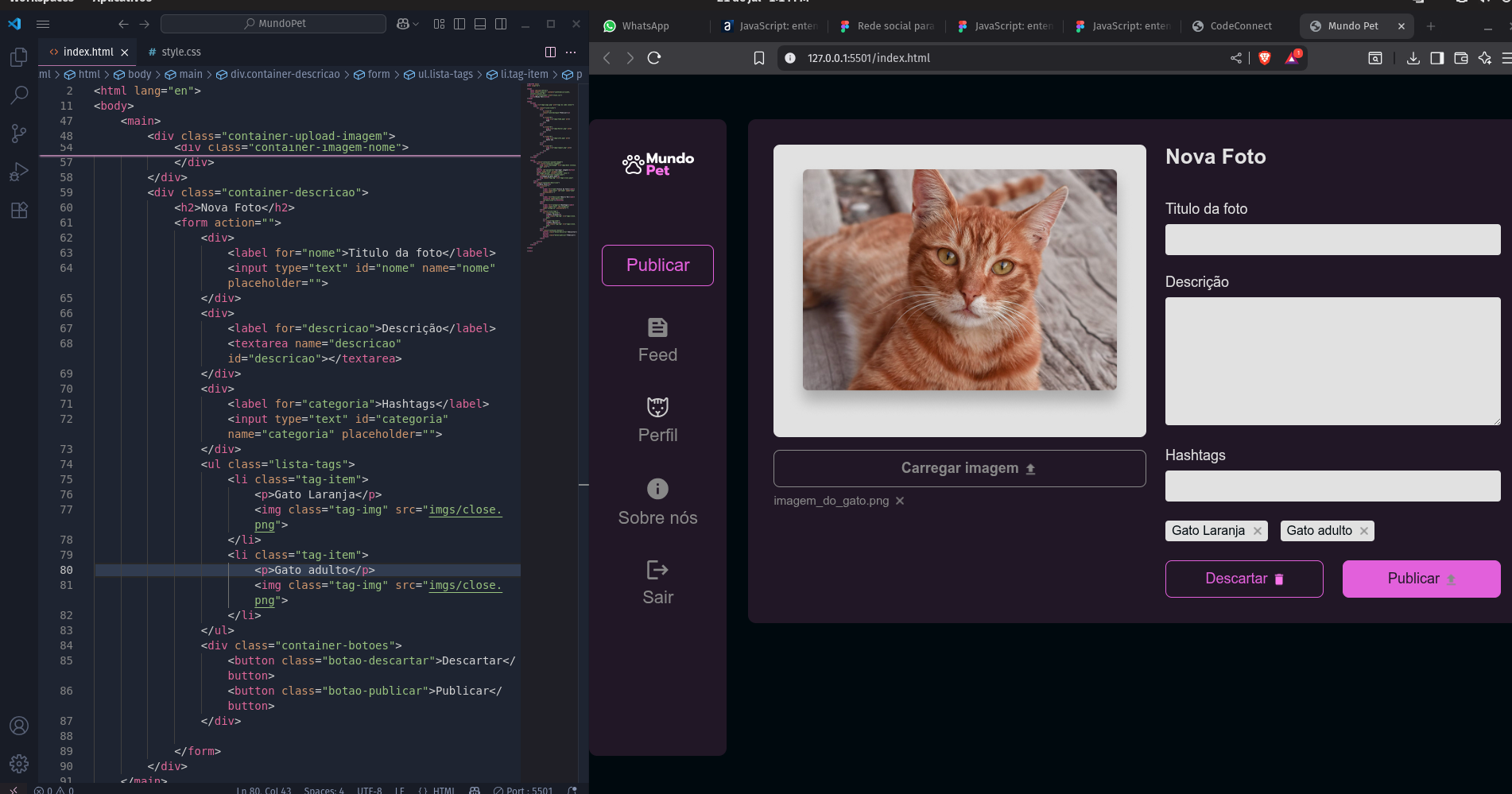This screenshot has height=794, width=1512.
Task: Open a new browser tab
Action: [x=1431, y=26]
